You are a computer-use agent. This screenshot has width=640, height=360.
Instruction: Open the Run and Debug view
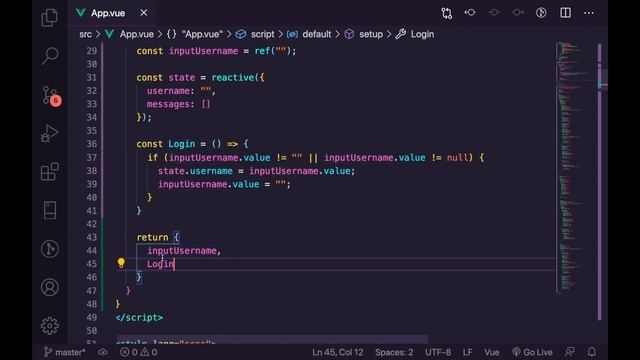point(50,133)
